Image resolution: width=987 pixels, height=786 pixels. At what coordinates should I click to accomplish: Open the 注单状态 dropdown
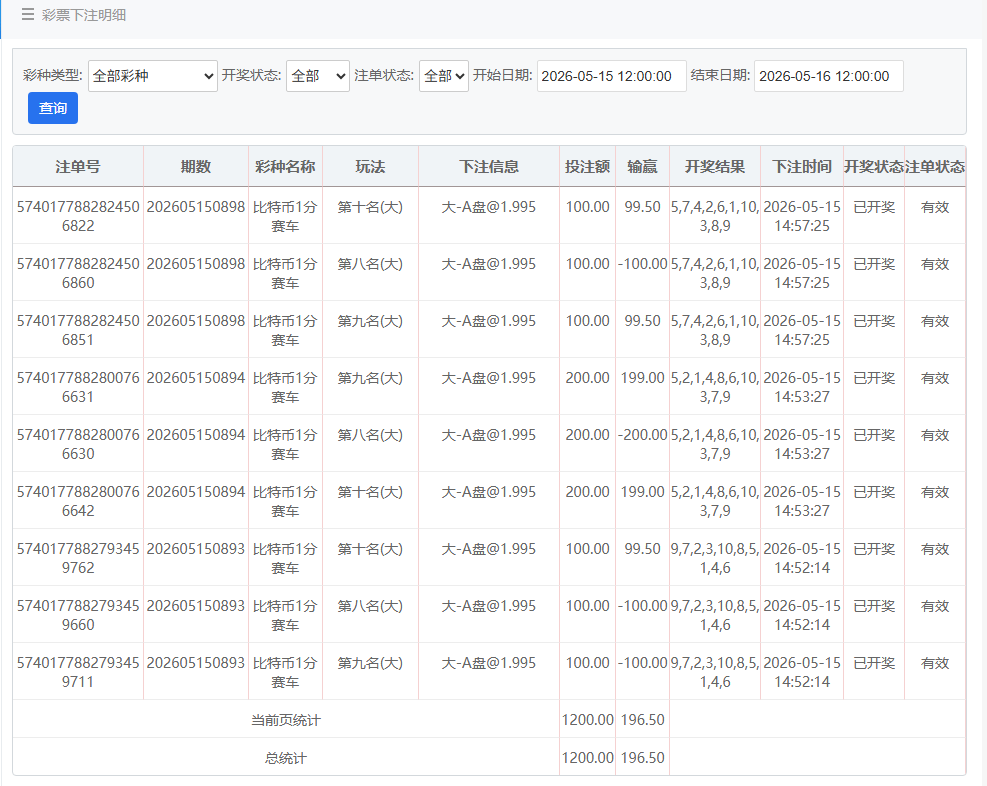click(x=444, y=76)
